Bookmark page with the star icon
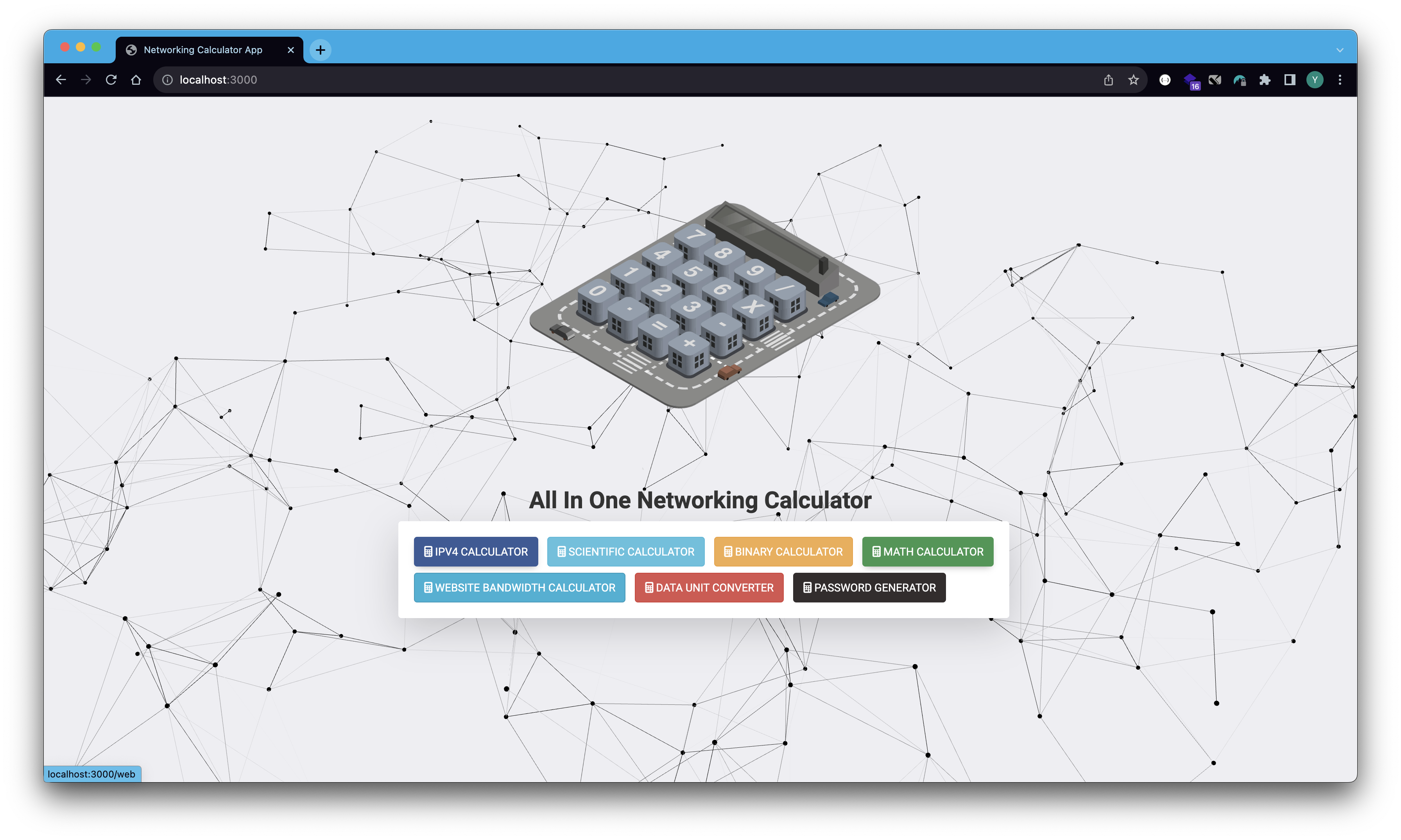The image size is (1401, 840). (x=1133, y=80)
